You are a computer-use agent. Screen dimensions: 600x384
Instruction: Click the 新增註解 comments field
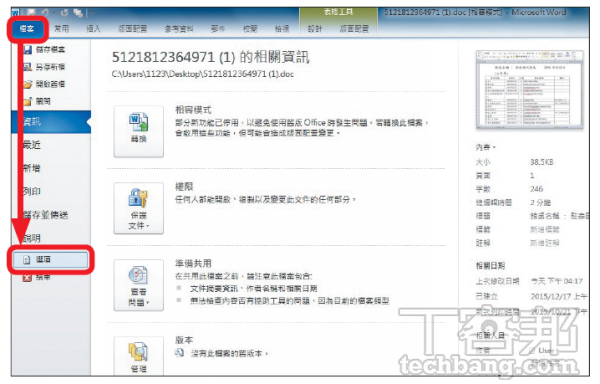coord(545,243)
